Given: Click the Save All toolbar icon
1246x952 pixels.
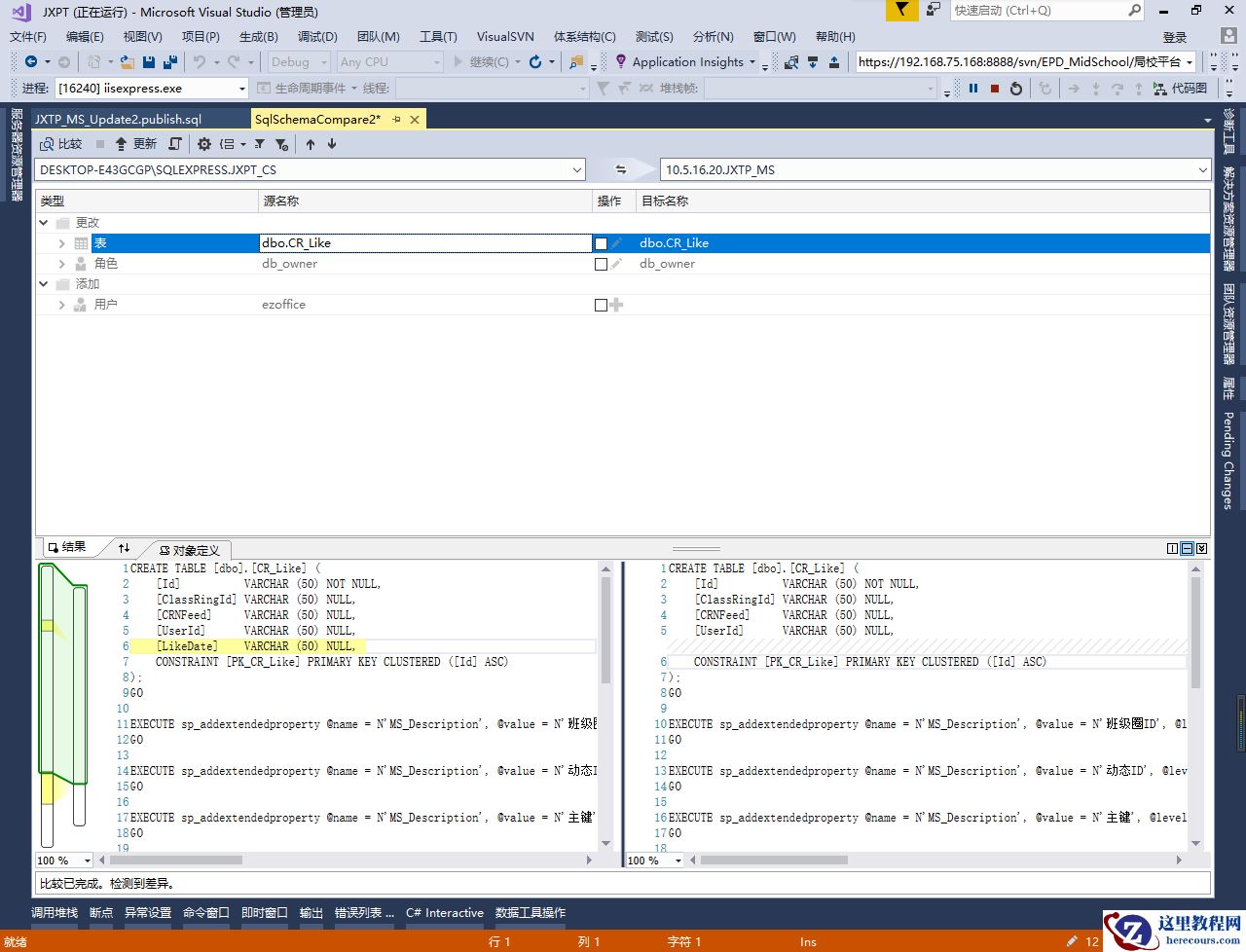Looking at the screenshot, I should pyautogui.click(x=170, y=61).
